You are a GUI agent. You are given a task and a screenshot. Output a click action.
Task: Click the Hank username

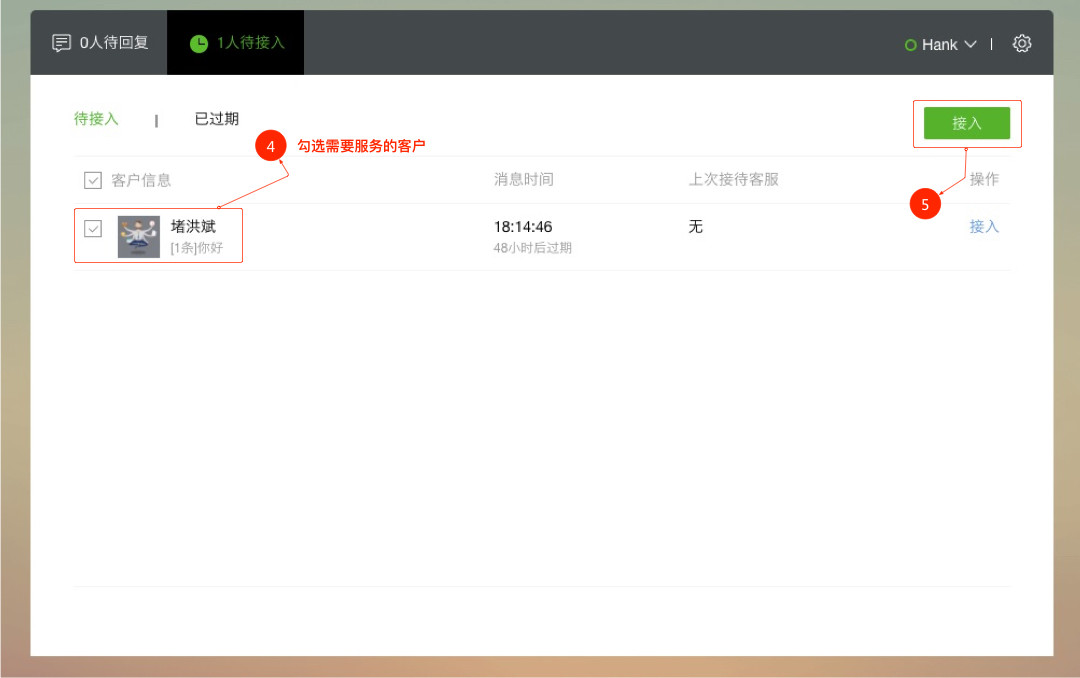pos(939,45)
